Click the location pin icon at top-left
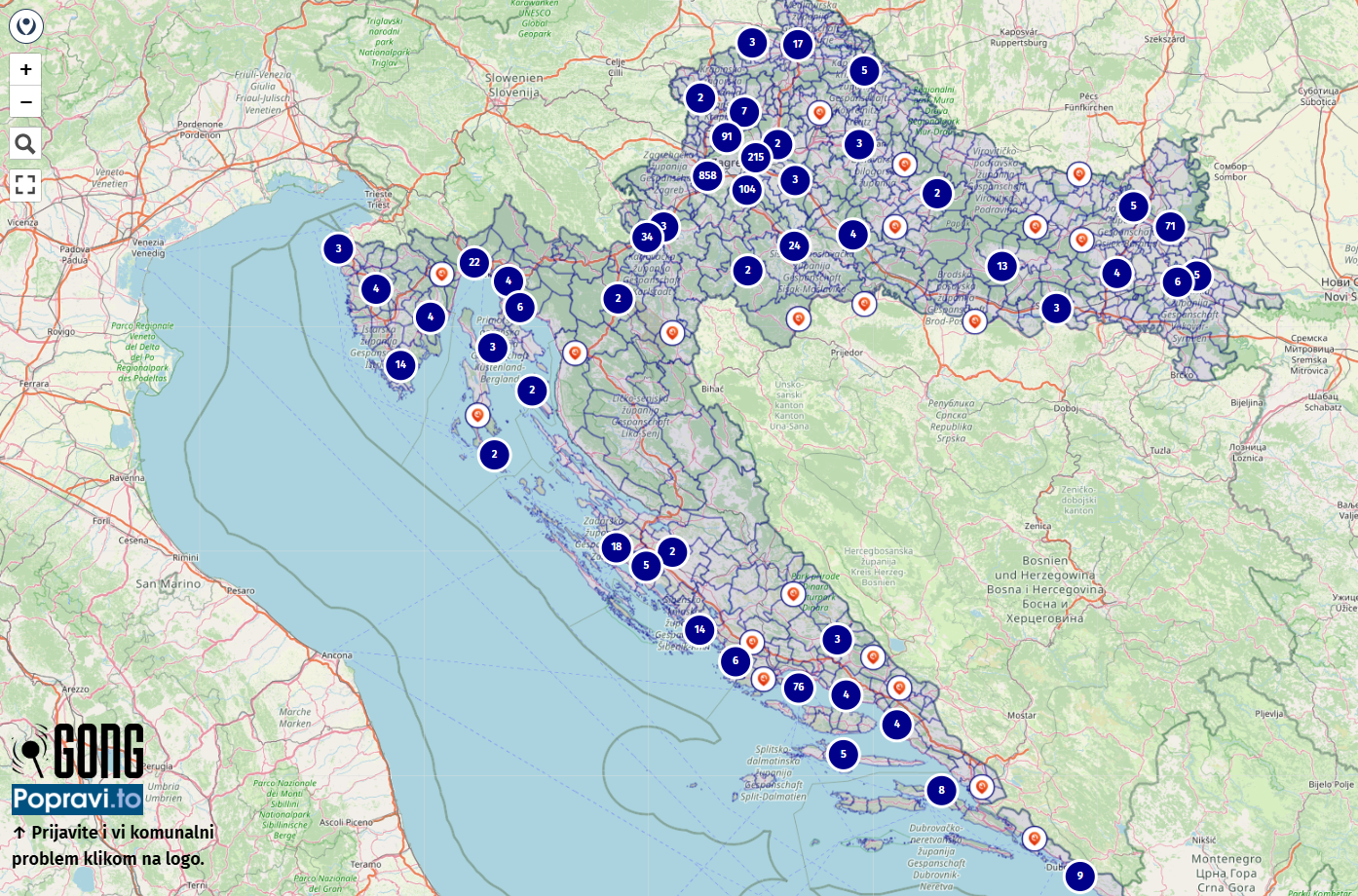1358x896 pixels. (x=25, y=25)
